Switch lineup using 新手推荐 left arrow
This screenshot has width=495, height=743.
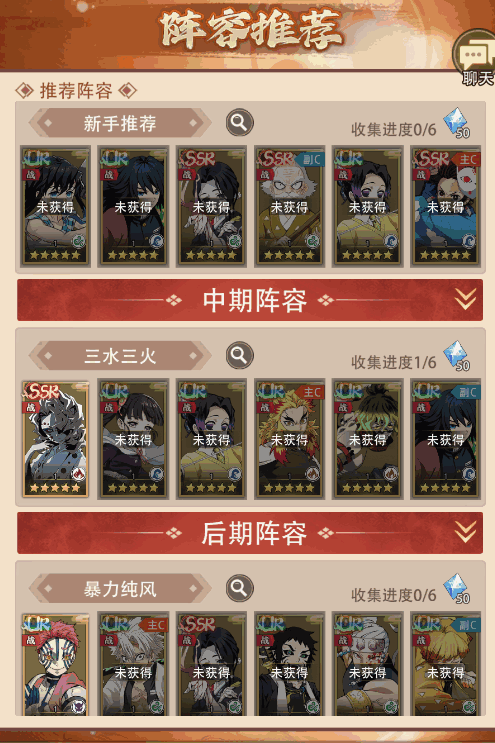[x=45, y=123]
